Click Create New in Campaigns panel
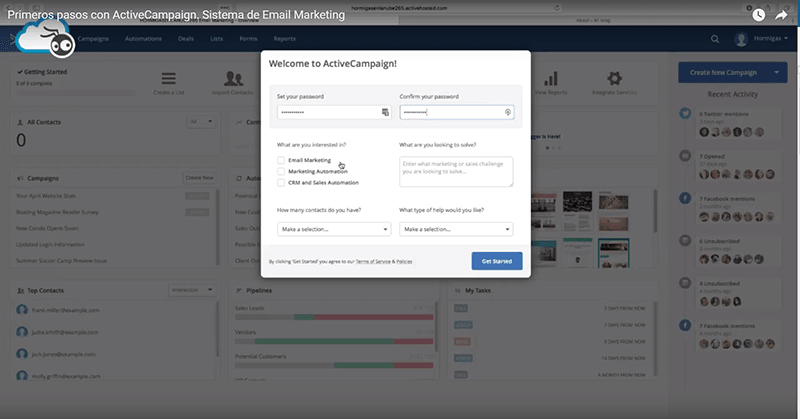Image resolution: width=800 pixels, height=419 pixels. 199,178
